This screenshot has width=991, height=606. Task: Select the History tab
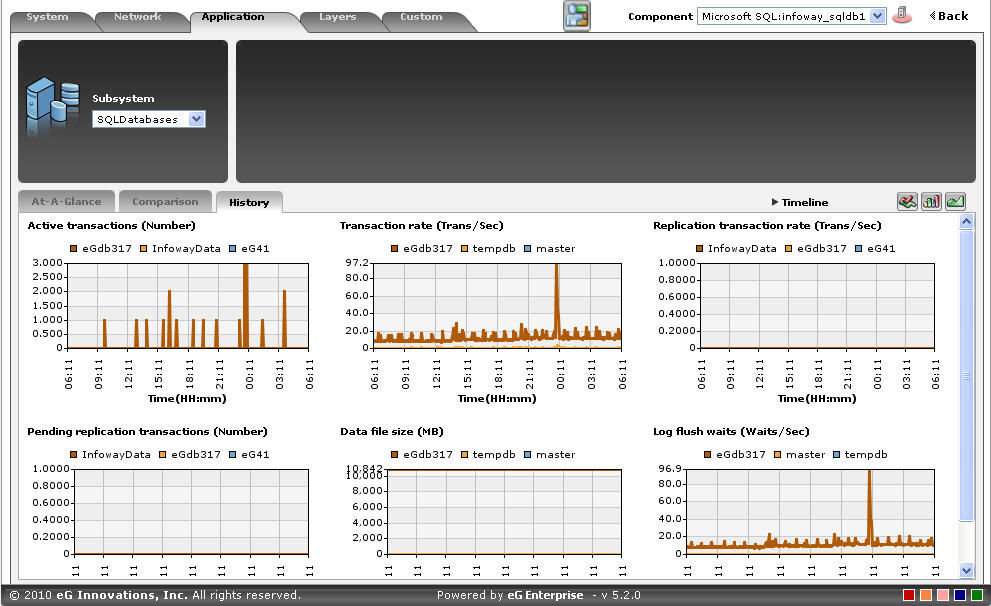pos(249,202)
